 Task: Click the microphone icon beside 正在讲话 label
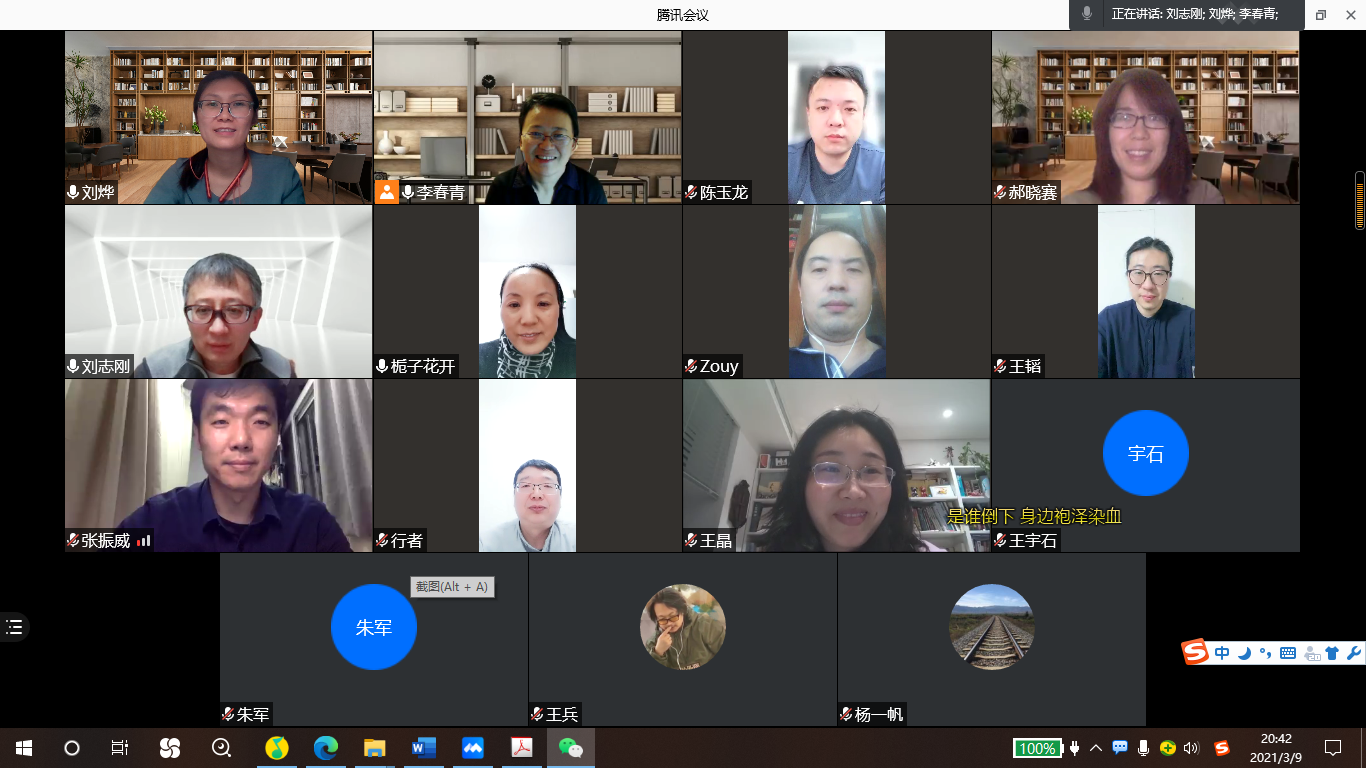point(1087,14)
